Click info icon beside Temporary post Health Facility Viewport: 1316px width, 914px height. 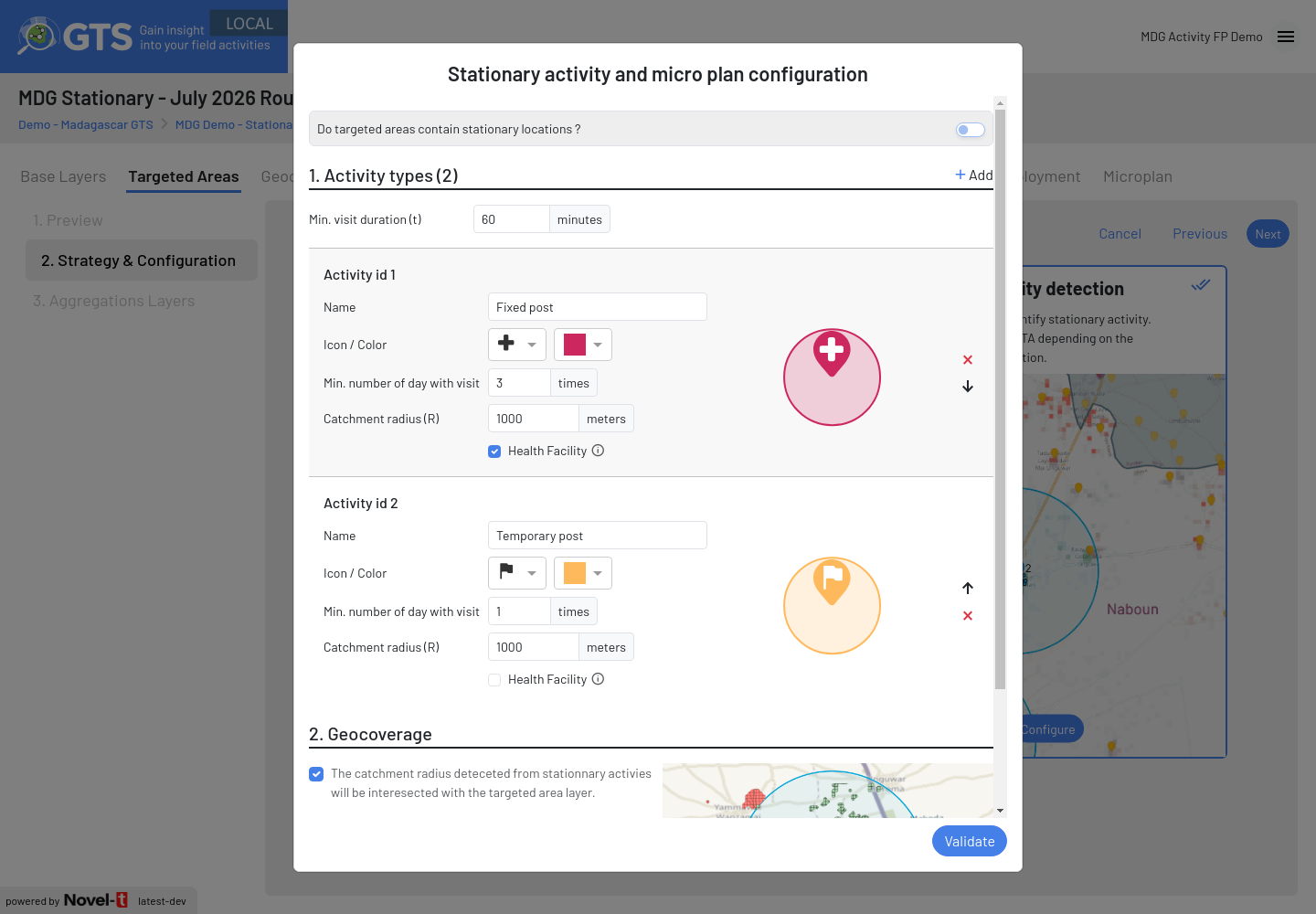pyautogui.click(x=598, y=679)
